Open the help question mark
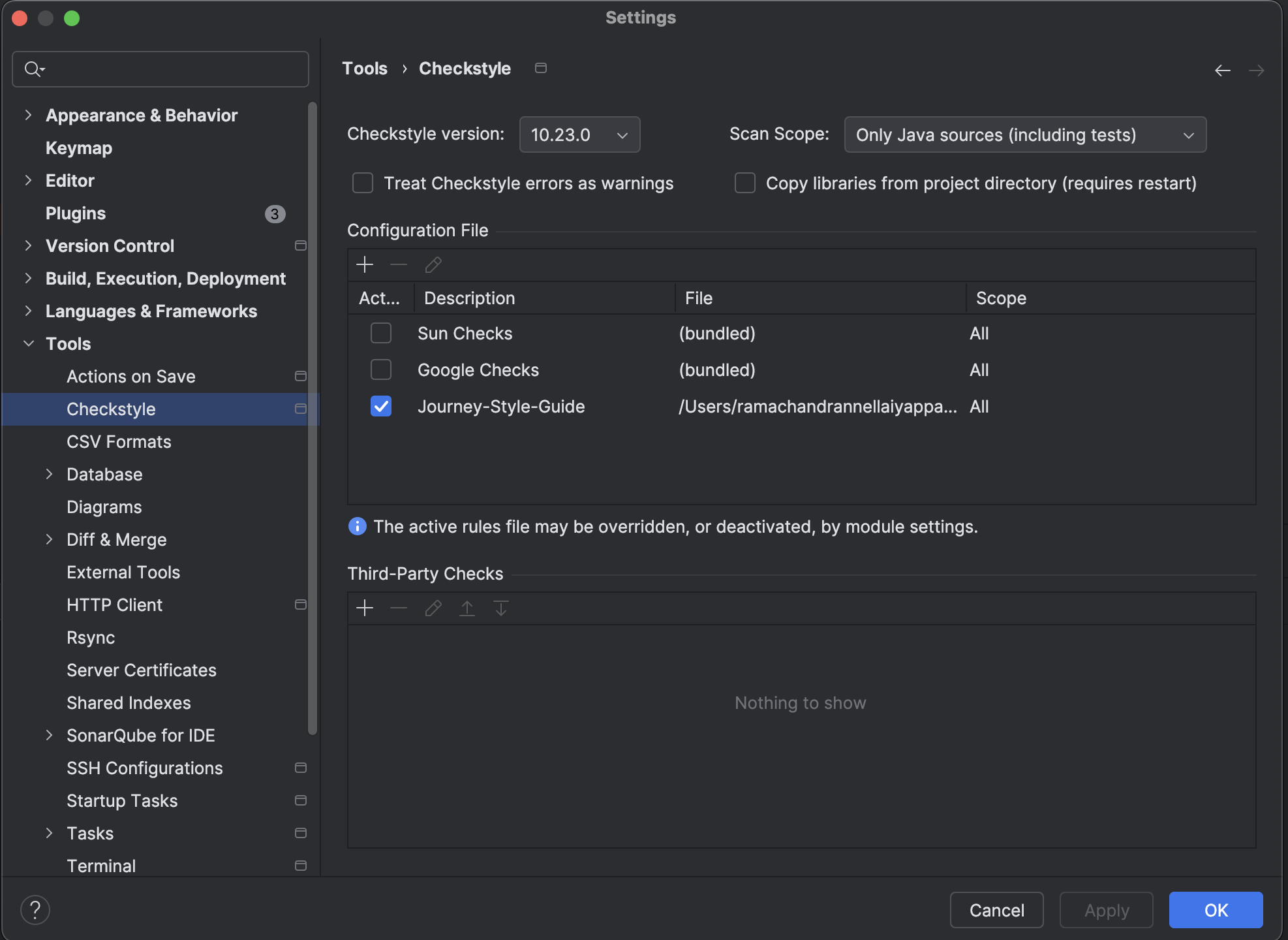Screen dimensions: 1288x940 (x=35, y=910)
